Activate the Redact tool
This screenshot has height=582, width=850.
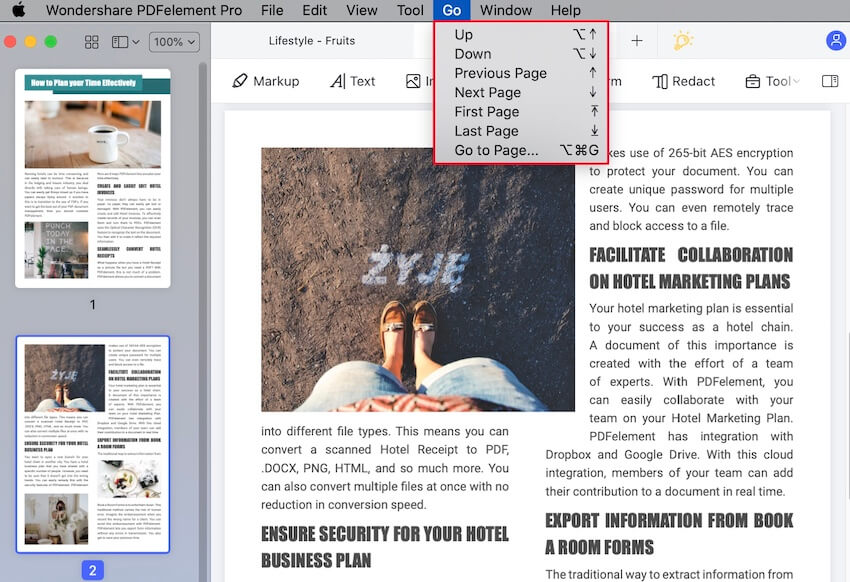tap(684, 81)
